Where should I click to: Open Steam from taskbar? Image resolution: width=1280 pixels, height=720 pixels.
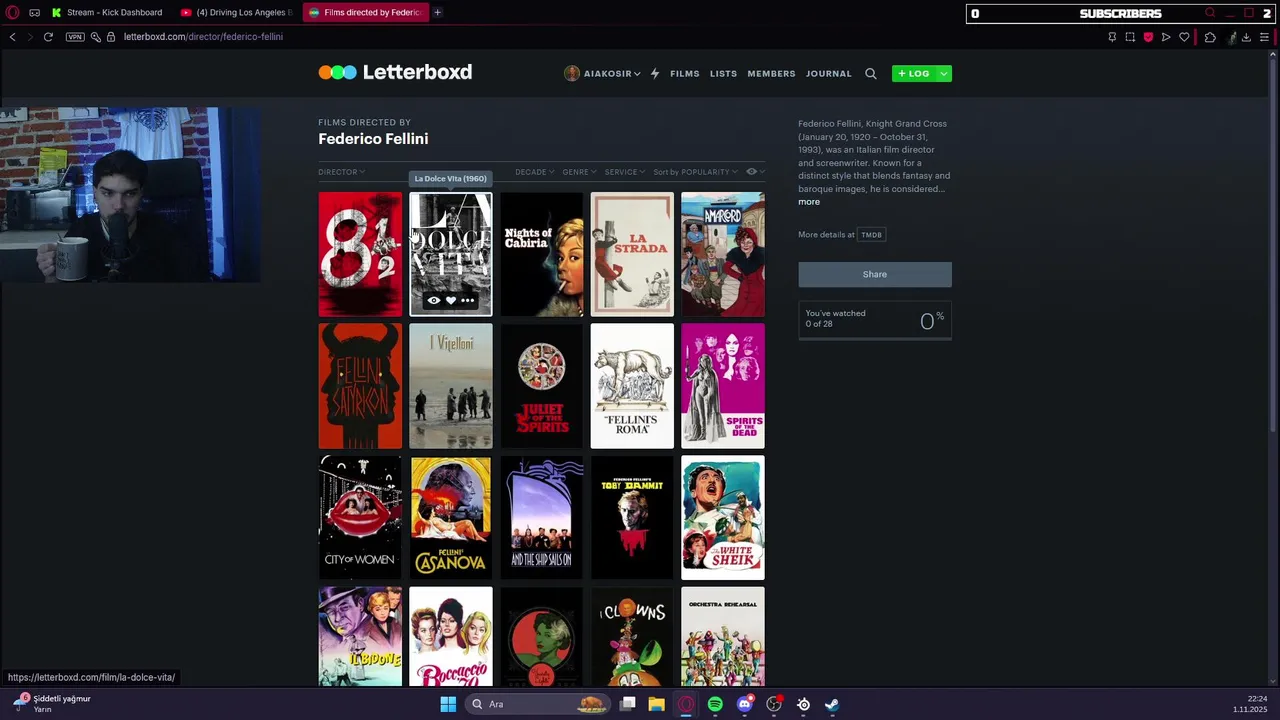point(832,704)
